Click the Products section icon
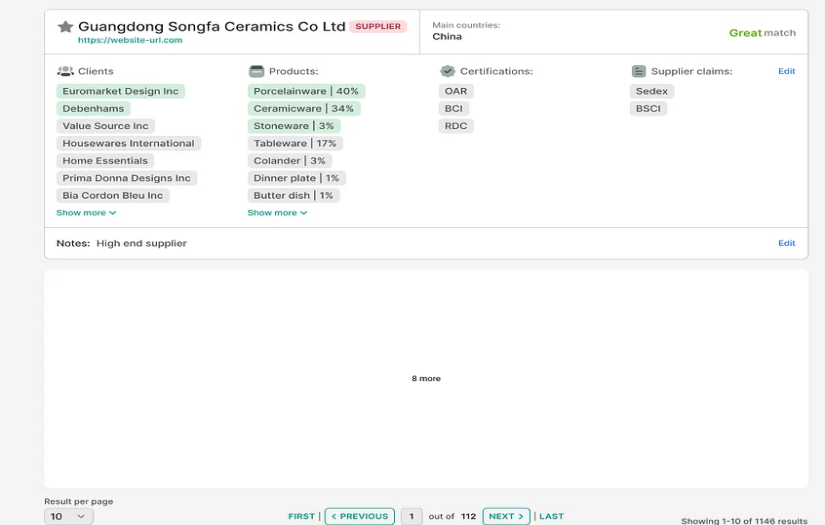Screen dimensions: 825x525 [x=256, y=71]
